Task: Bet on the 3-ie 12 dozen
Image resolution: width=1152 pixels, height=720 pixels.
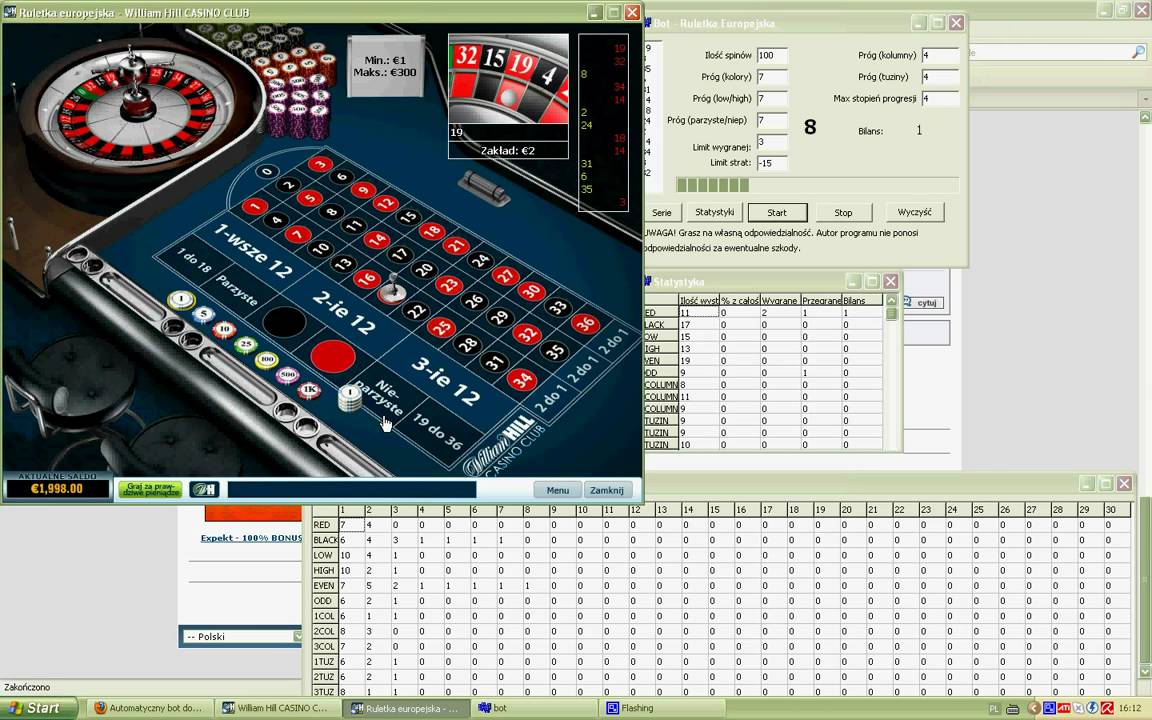Action: click(x=445, y=381)
